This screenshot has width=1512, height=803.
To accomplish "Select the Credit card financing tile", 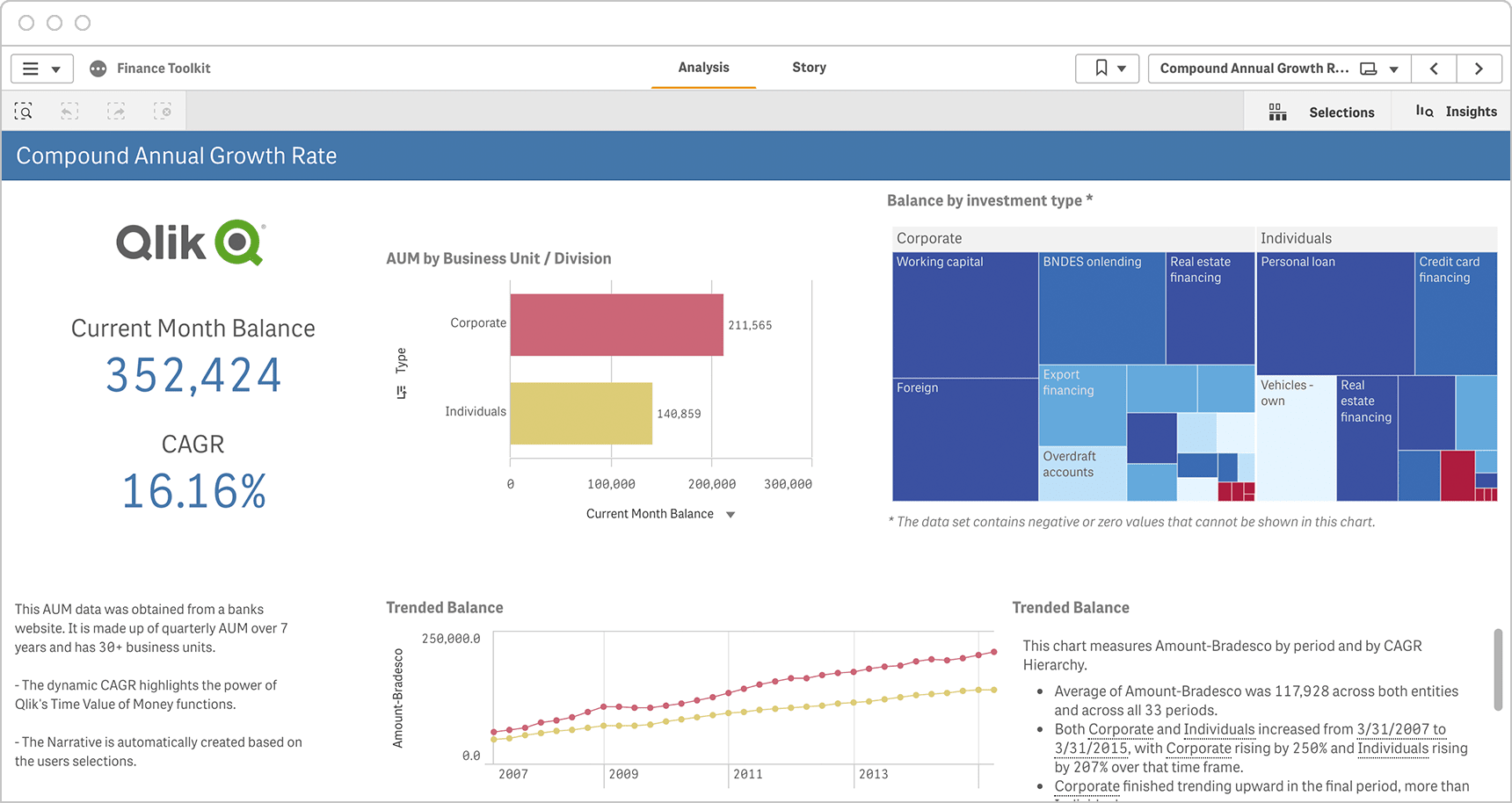I will [x=1456, y=314].
